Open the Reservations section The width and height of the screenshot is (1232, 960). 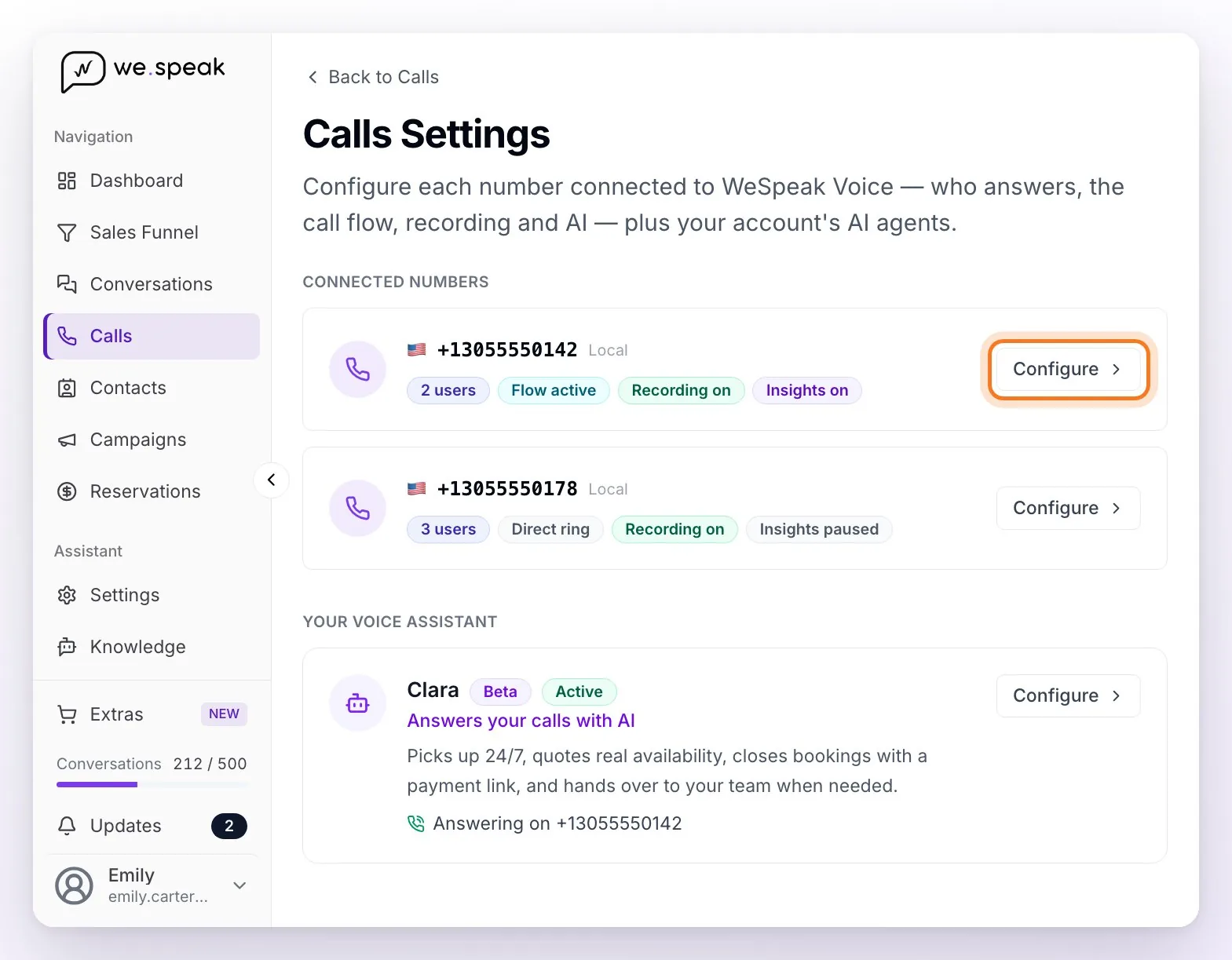152,491
